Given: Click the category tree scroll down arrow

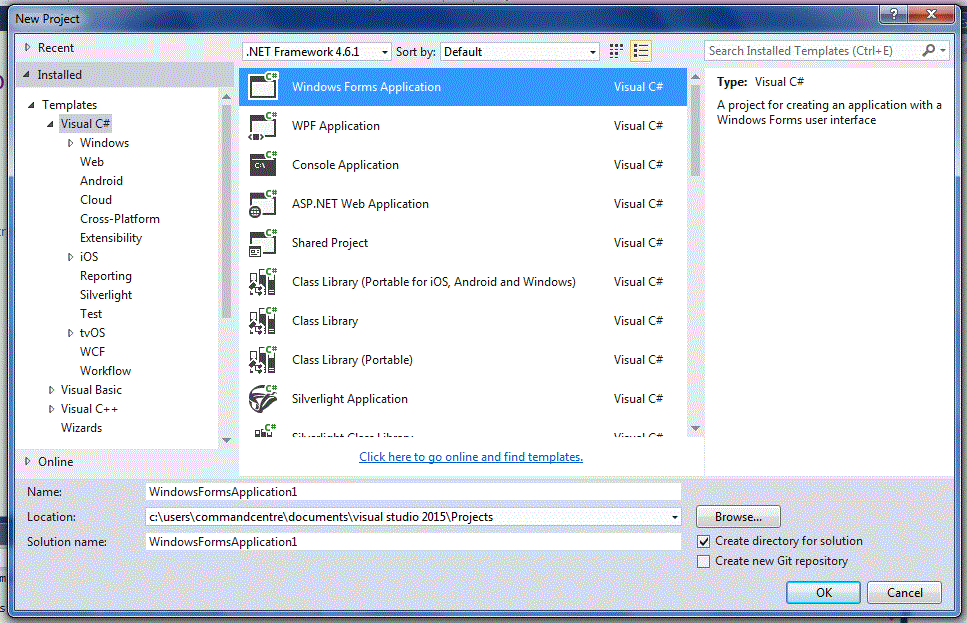Looking at the screenshot, I should pyautogui.click(x=226, y=440).
